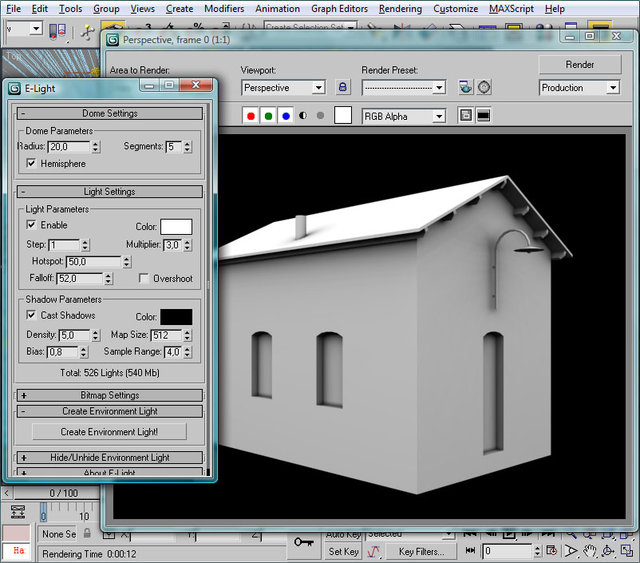Image resolution: width=640 pixels, height=563 pixels.
Task: Open the Graph Editors menu
Action: tap(339, 9)
